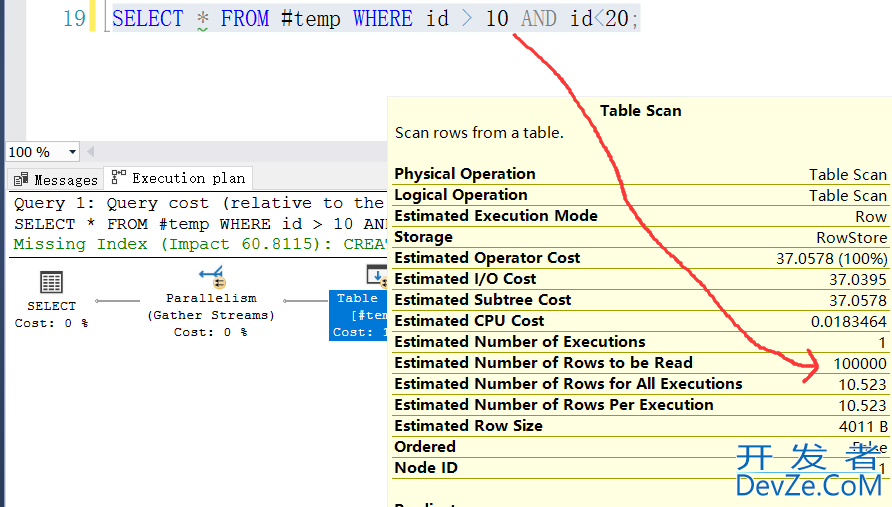
Task: Switch to the Execution plan tab
Action: (x=179, y=179)
